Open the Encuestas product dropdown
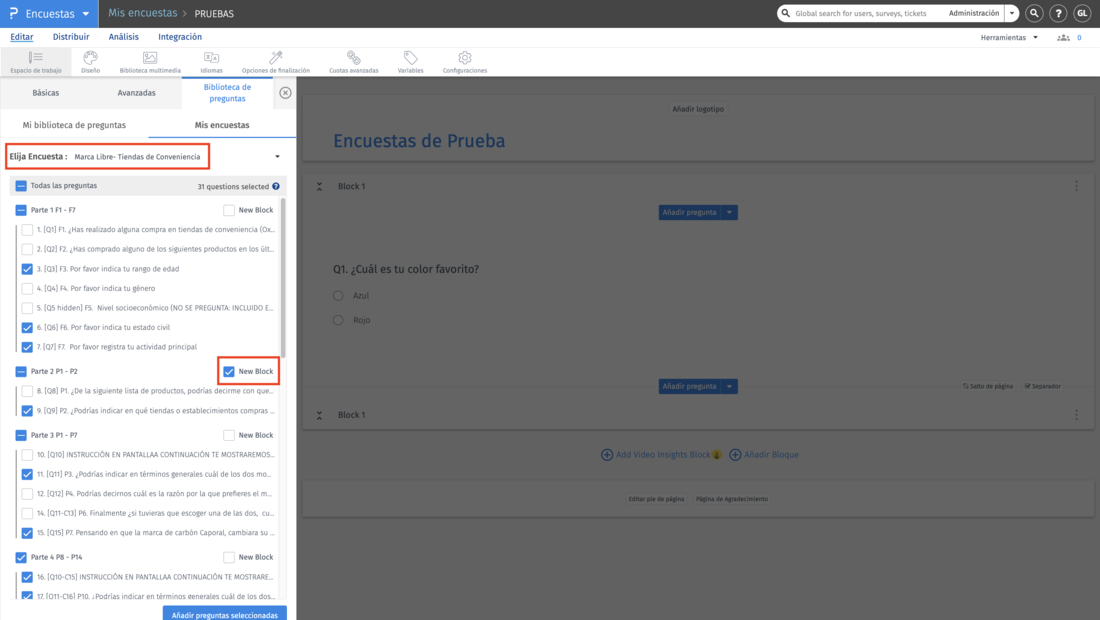 (x=86, y=14)
